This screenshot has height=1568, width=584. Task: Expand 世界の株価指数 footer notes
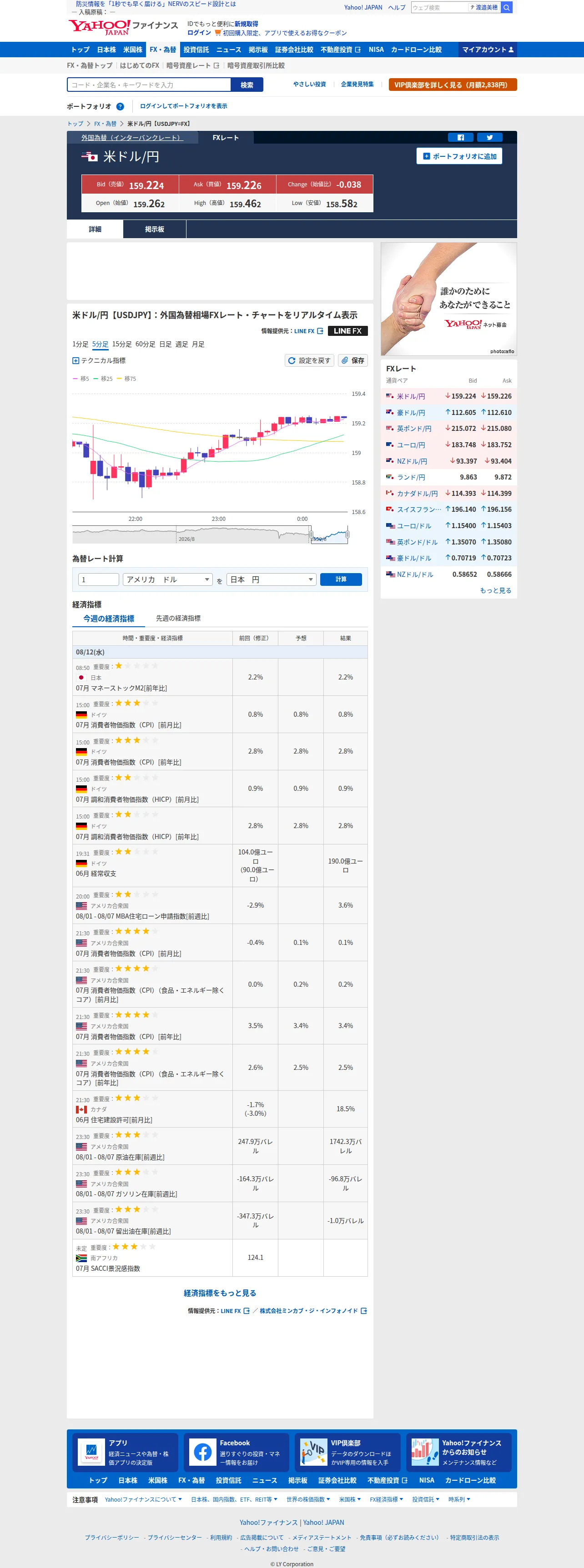pyautogui.click(x=308, y=1499)
